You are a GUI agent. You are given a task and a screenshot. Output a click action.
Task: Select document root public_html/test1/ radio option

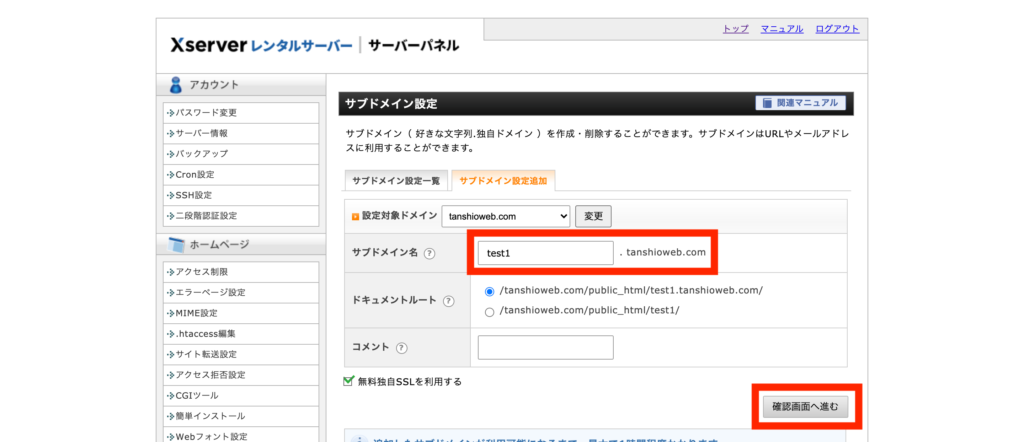pyautogui.click(x=489, y=312)
